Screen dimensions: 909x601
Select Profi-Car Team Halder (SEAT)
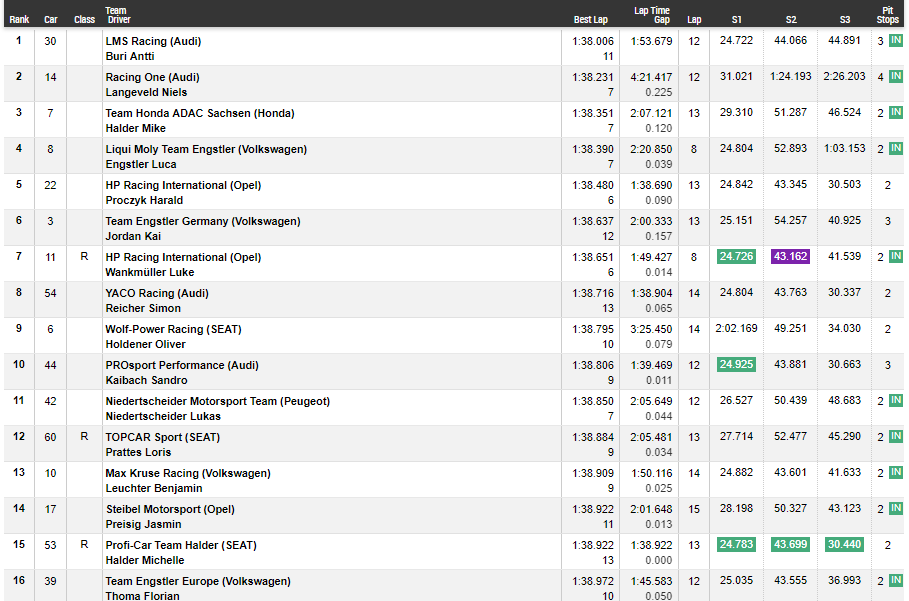click(181, 545)
